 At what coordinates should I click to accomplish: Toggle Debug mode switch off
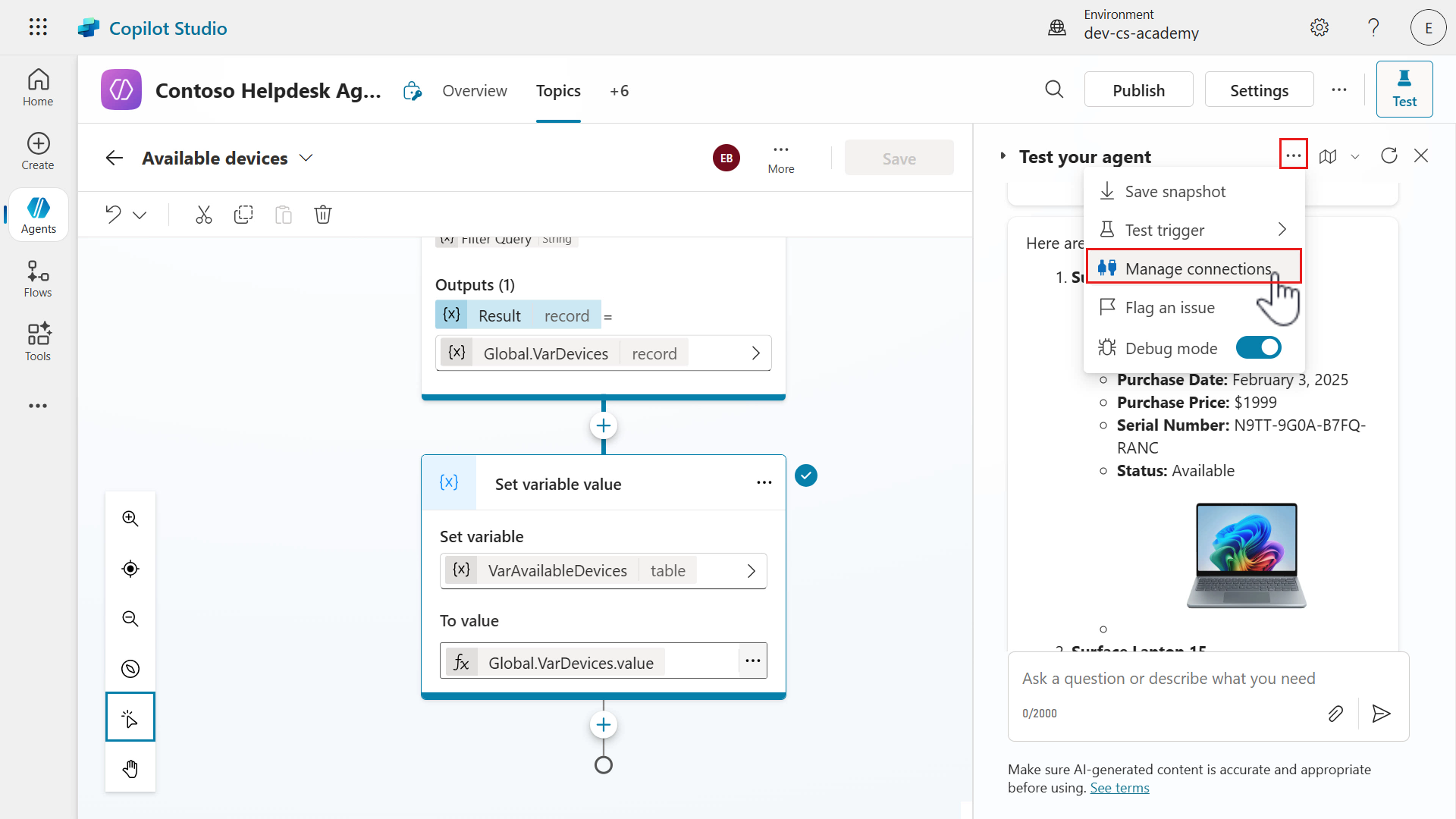1258,348
